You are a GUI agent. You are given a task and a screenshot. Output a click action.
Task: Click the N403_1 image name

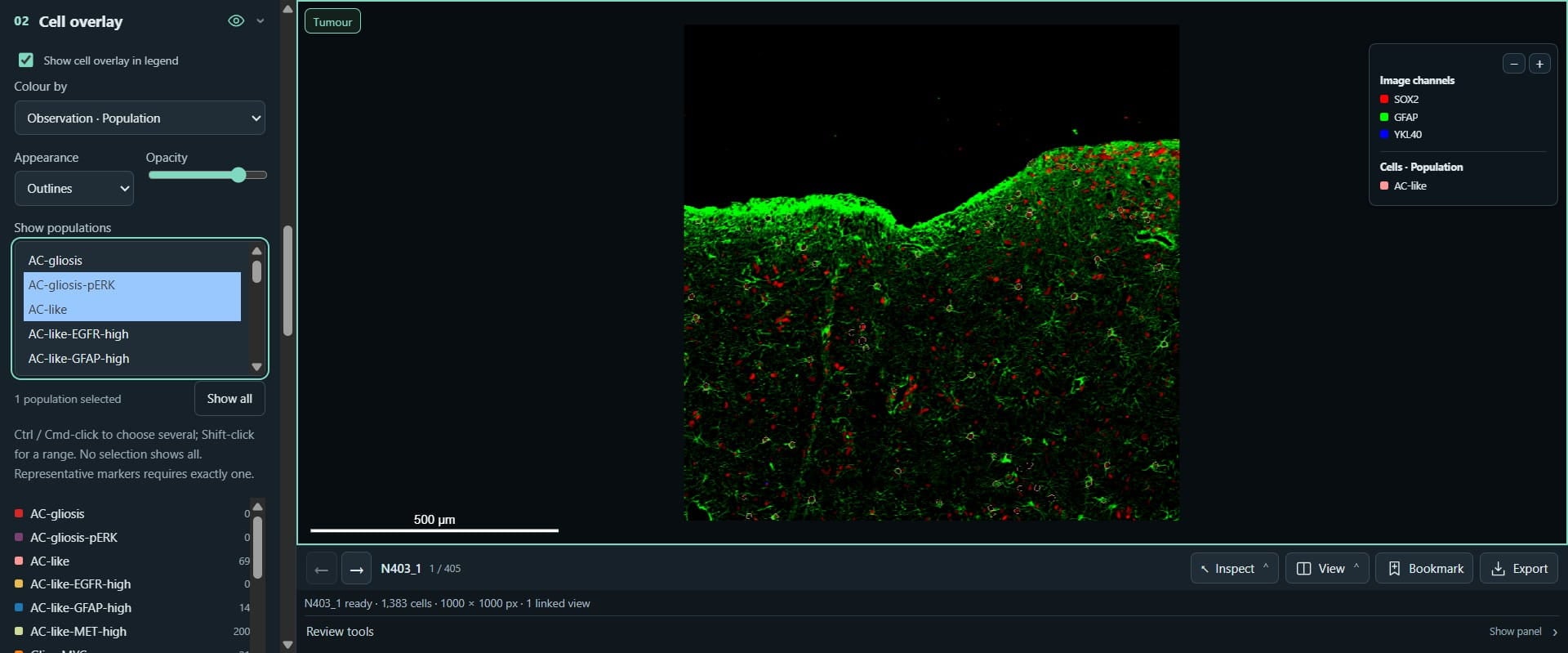(x=401, y=569)
